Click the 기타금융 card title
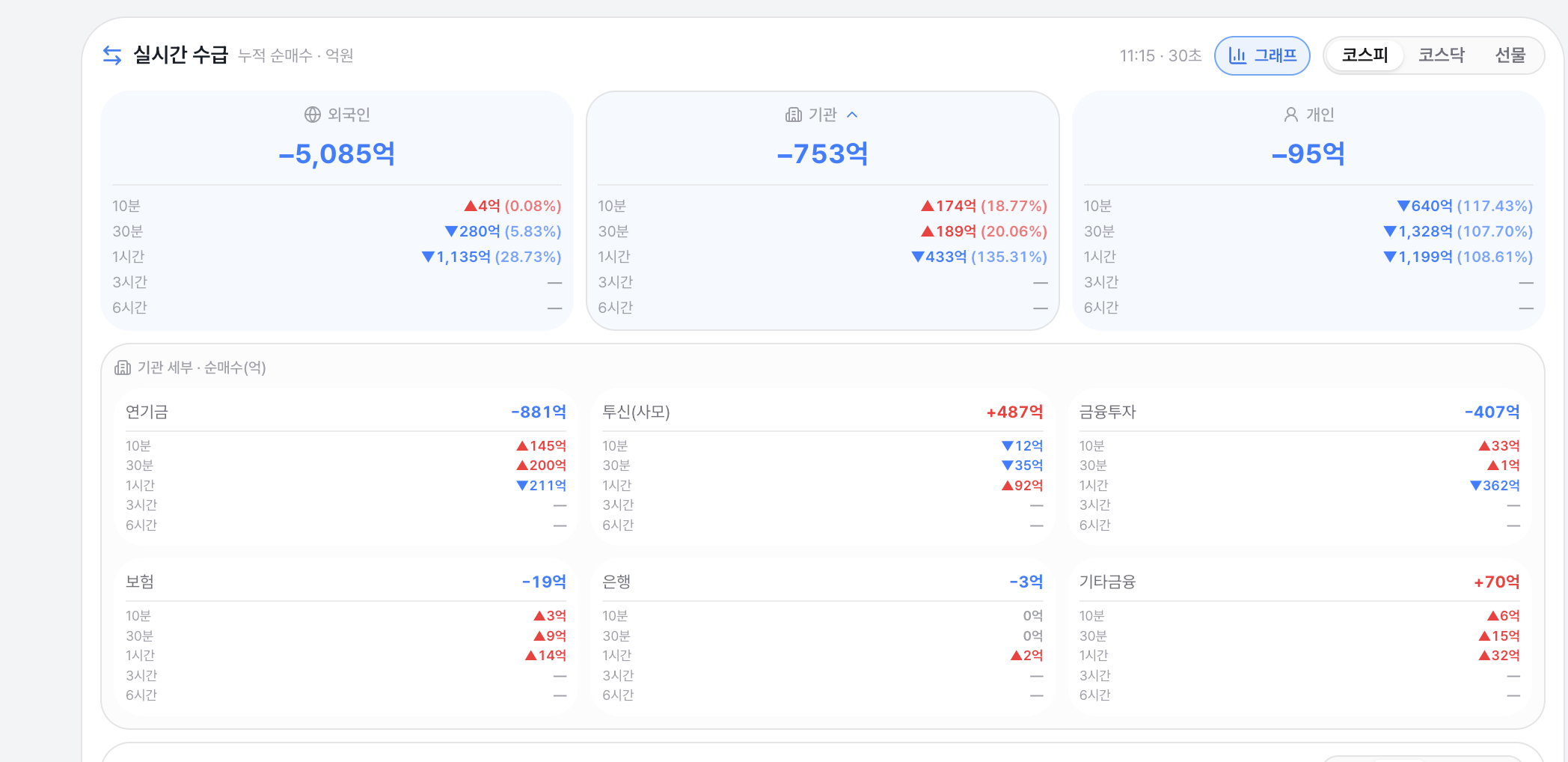The height and width of the screenshot is (762, 1568). coord(1107,582)
